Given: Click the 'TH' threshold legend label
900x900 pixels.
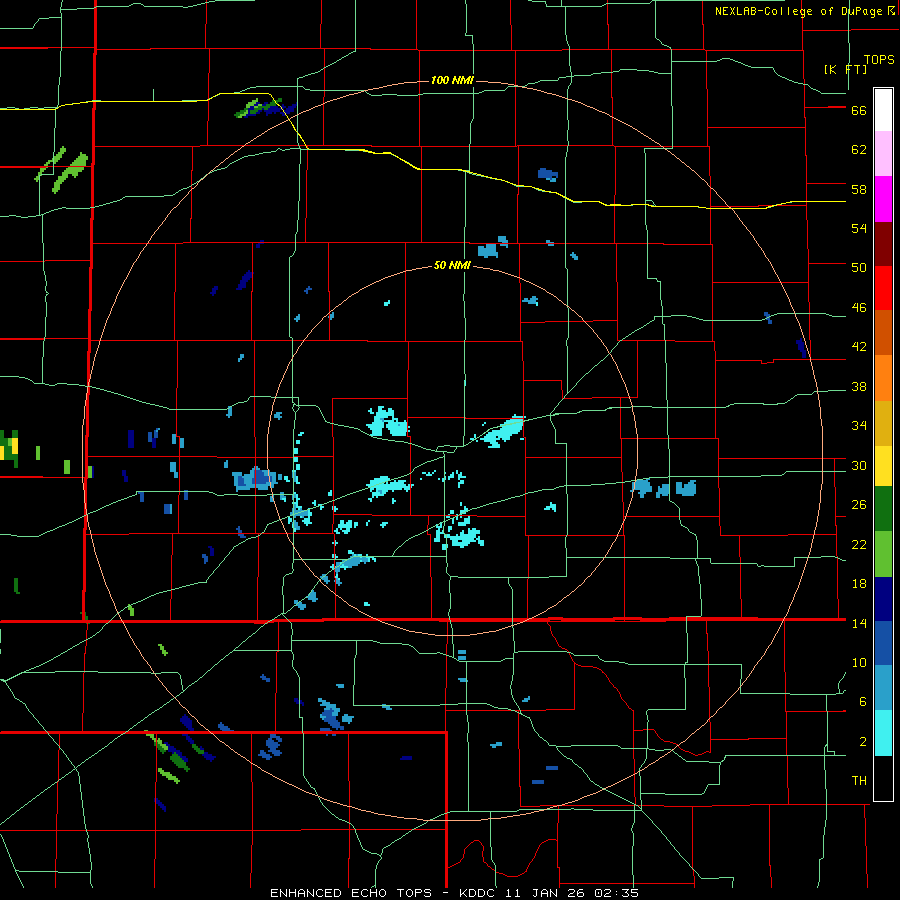Looking at the screenshot, I should [x=859, y=781].
